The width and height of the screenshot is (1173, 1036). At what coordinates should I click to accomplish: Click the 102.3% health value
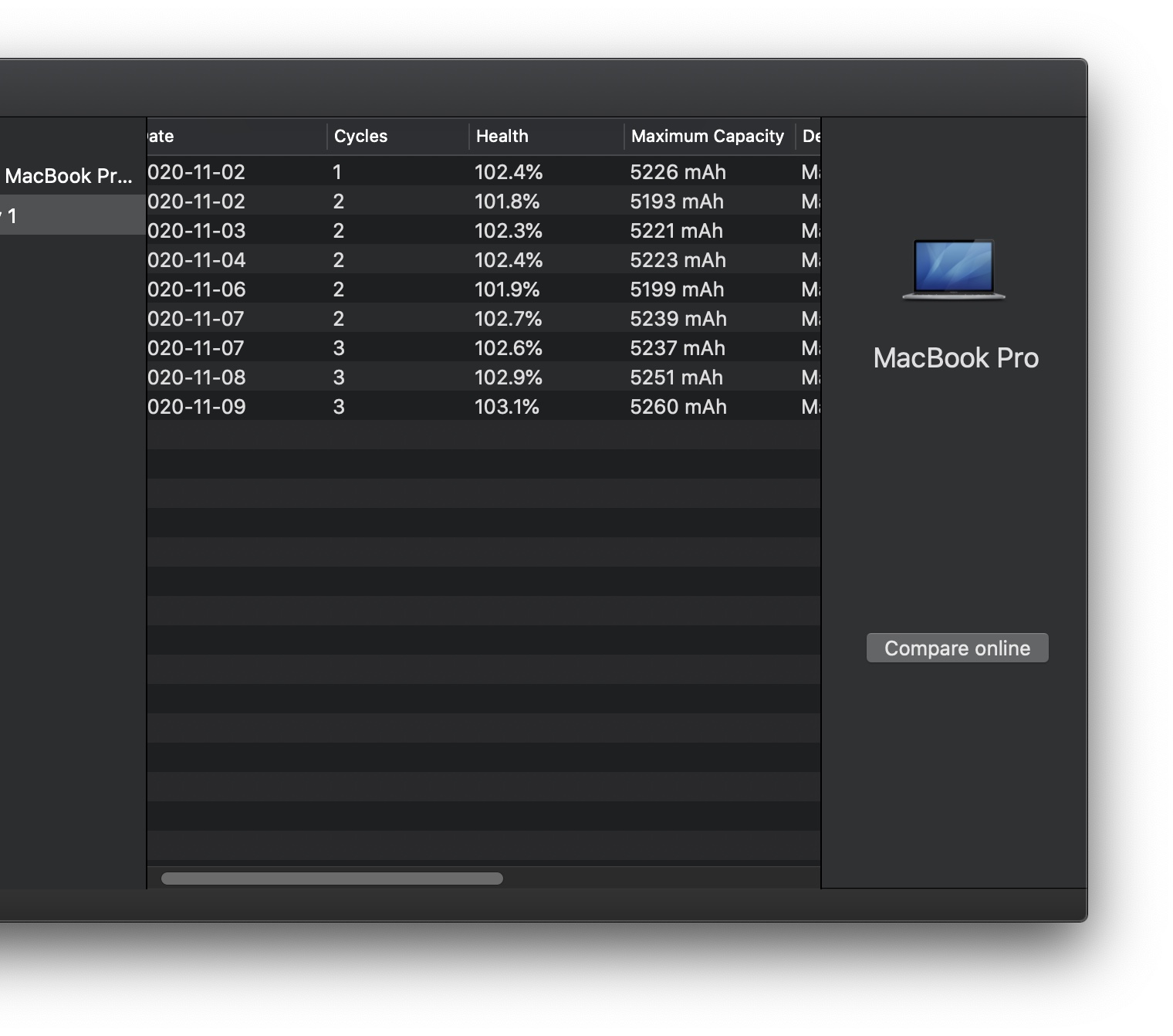pyautogui.click(x=509, y=231)
